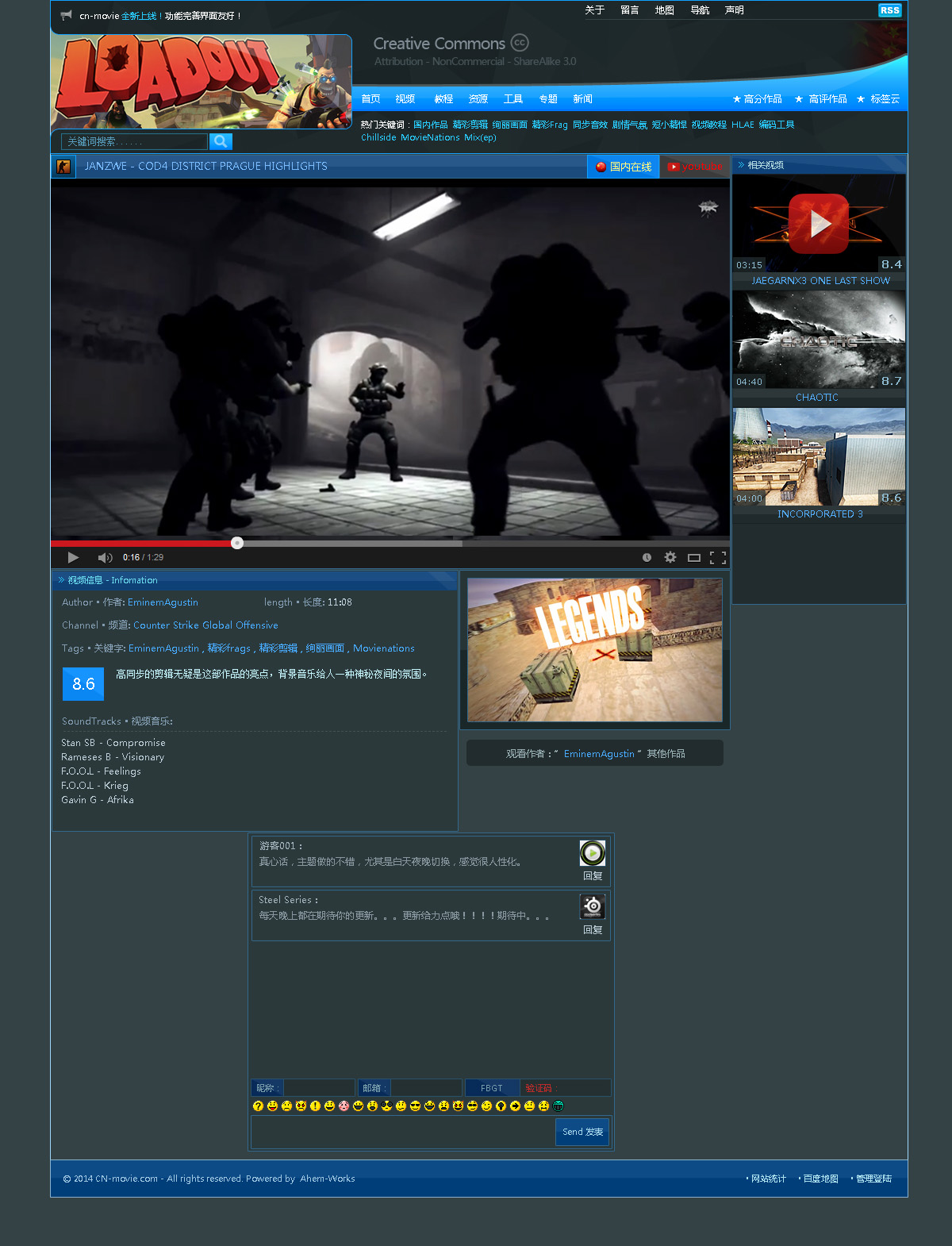
Task: Insert the last green emoticon
Action: tap(558, 1106)
